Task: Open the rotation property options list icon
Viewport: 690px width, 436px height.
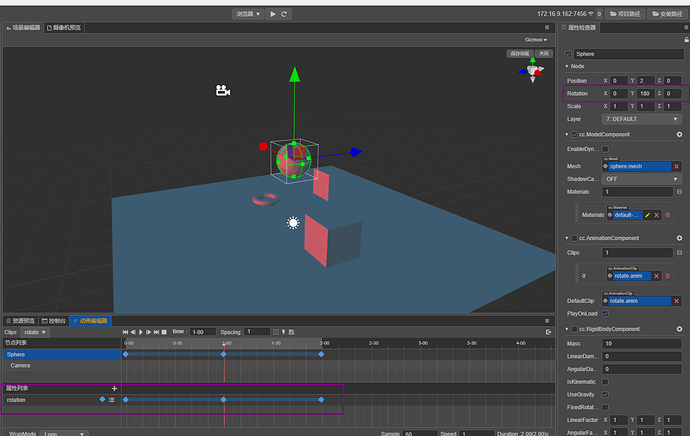Action: point(111,400)
